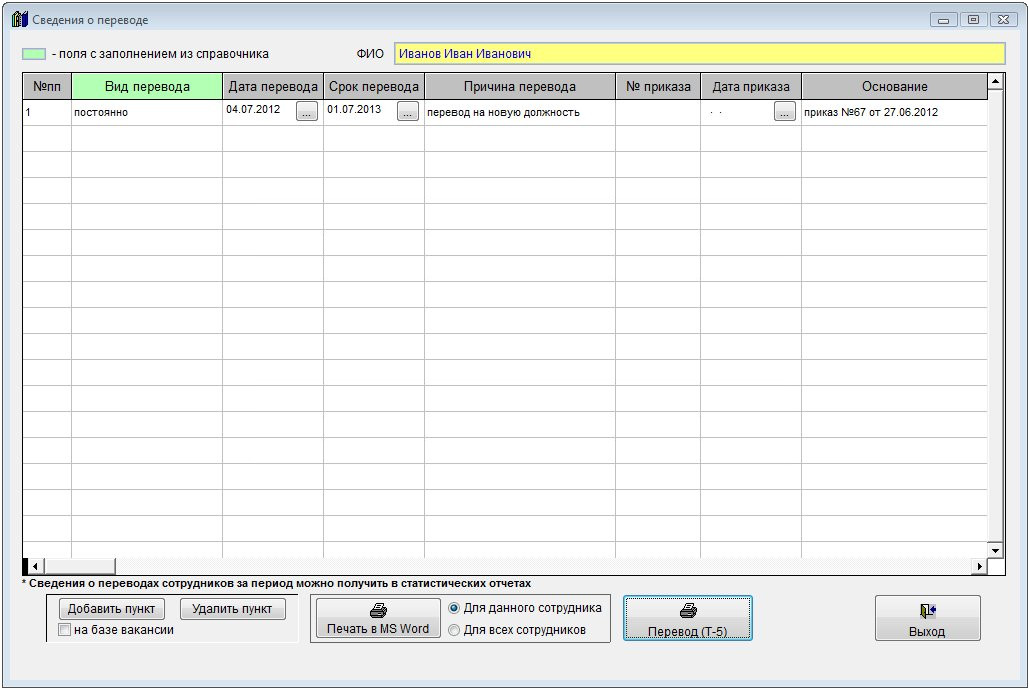
Task: Click the Дата приказа column header
Action: (751, 87)
